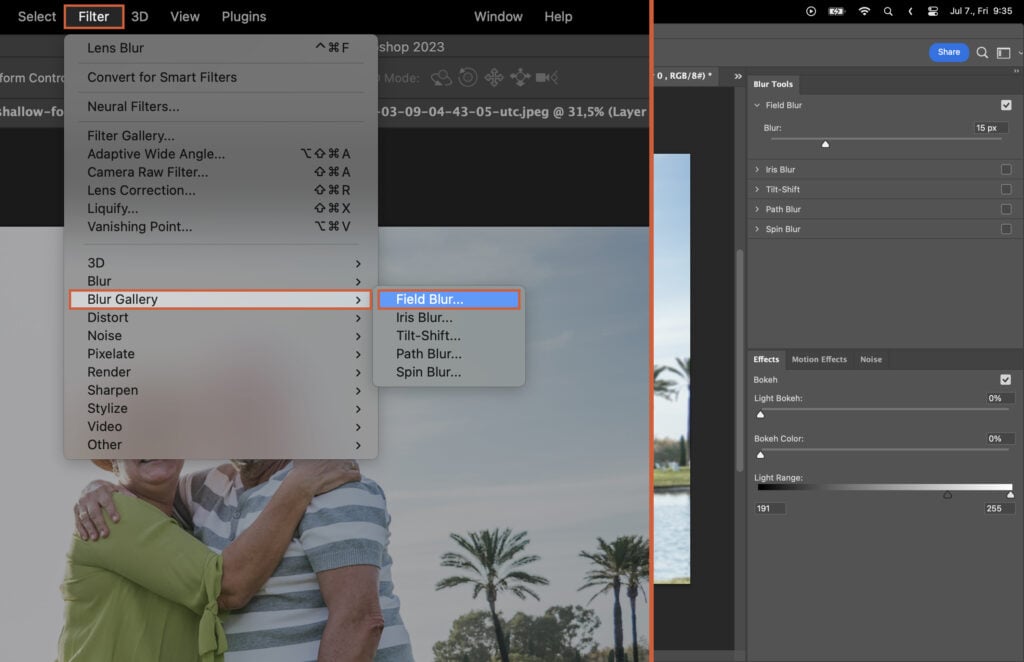The image size is (1024, 662).
Task: Select the slide camera mode icon
Action: 521,78
